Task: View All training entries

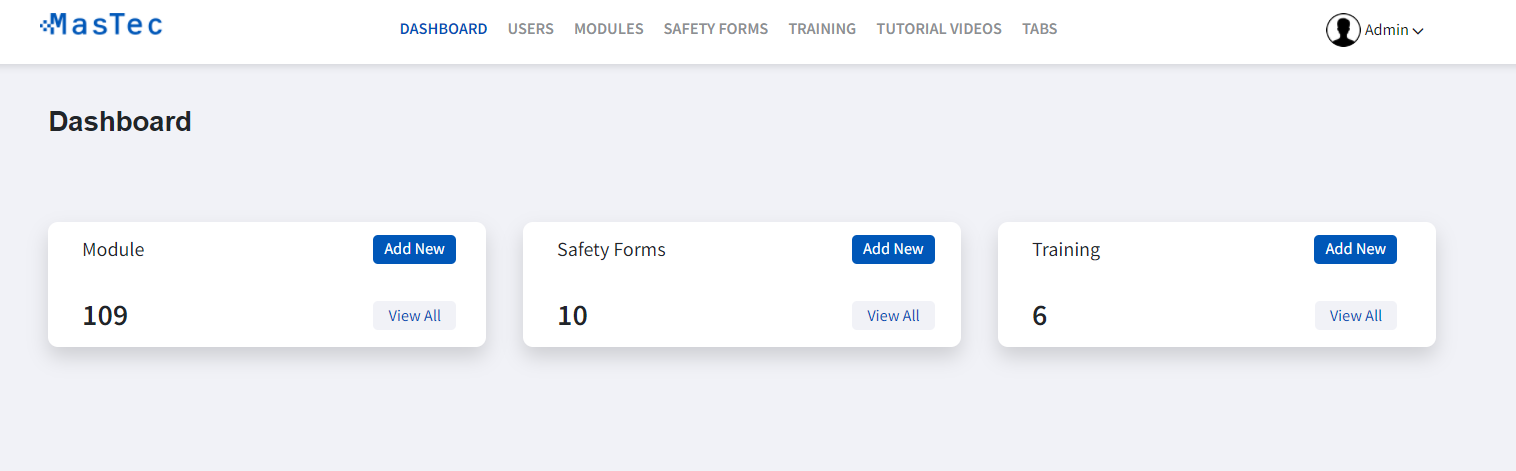Action: click(x=1355, y=316)
